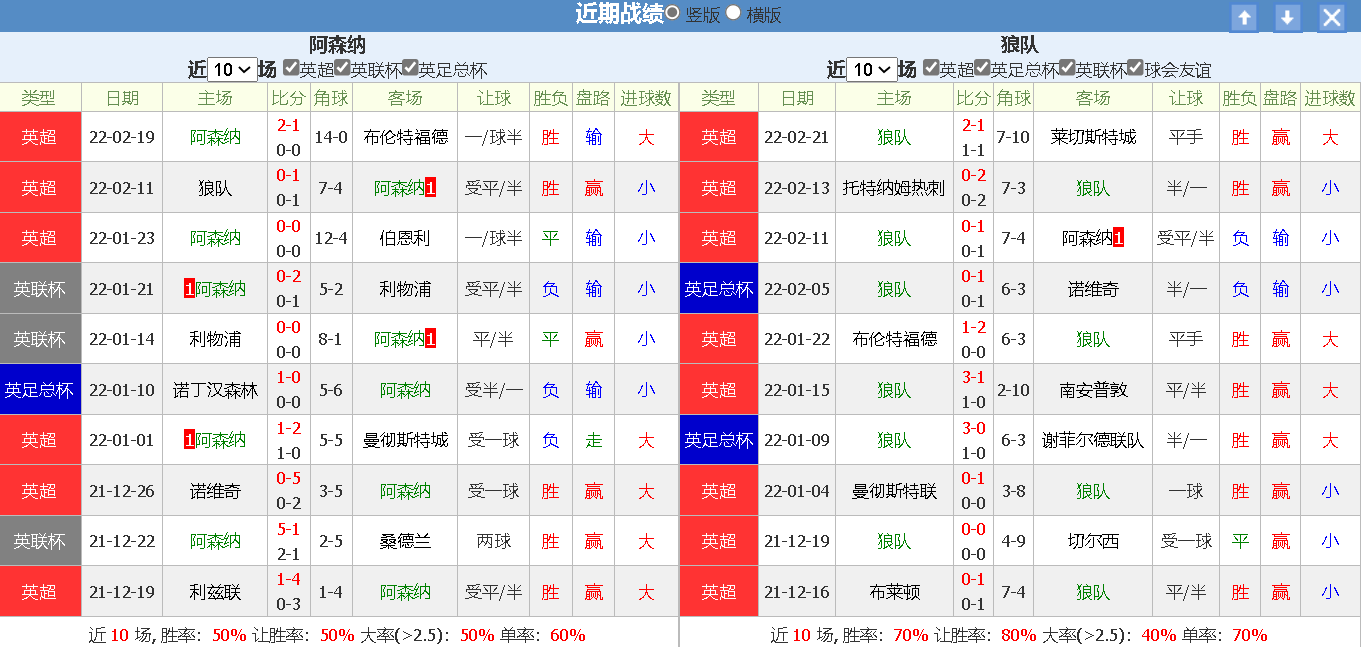Click 胜负 header in Arsenal table
This screenshot has height=647, width=1361.
click(x=550, y=97)
